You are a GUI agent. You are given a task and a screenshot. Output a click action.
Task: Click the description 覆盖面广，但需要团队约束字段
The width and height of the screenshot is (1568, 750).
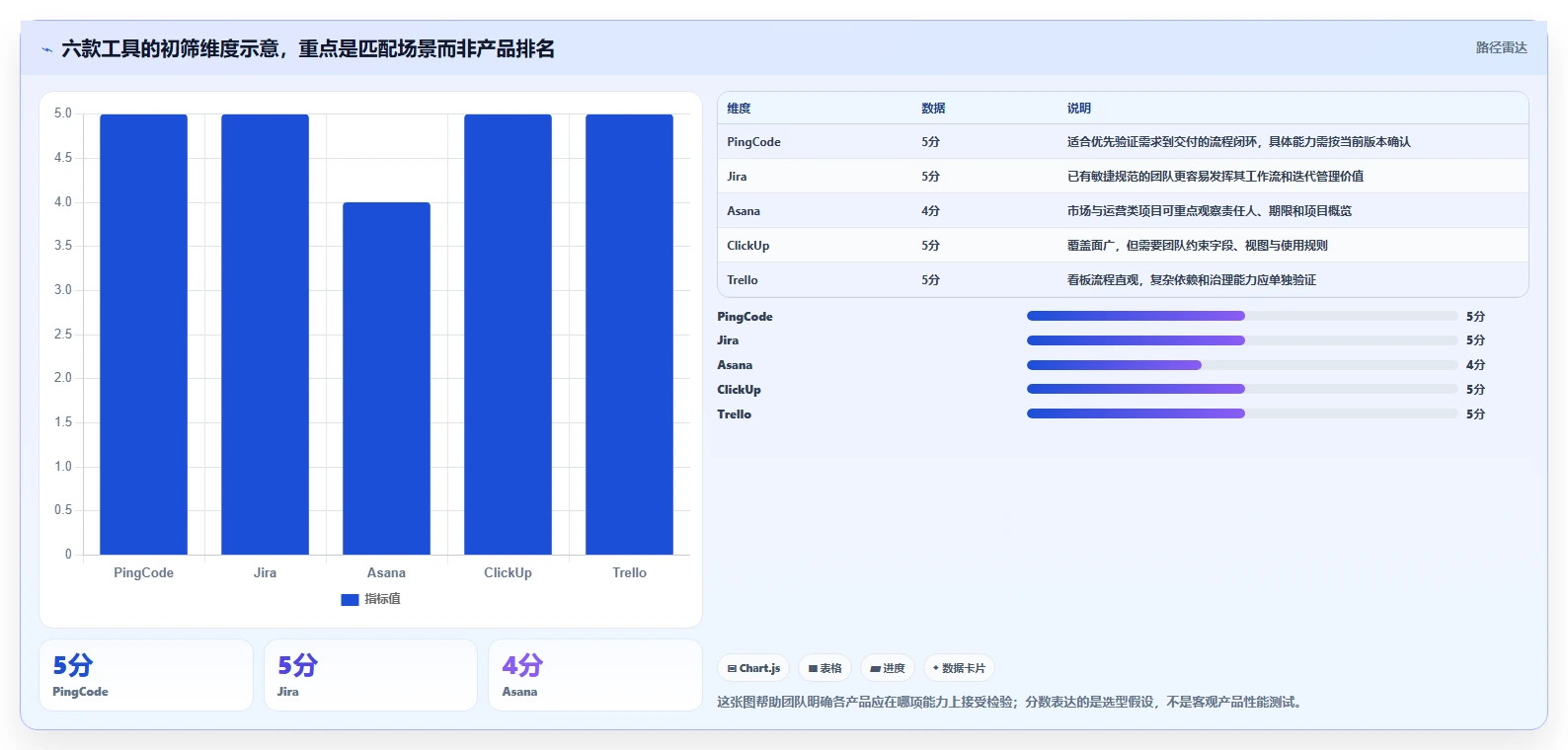(x=1197, y=246)
